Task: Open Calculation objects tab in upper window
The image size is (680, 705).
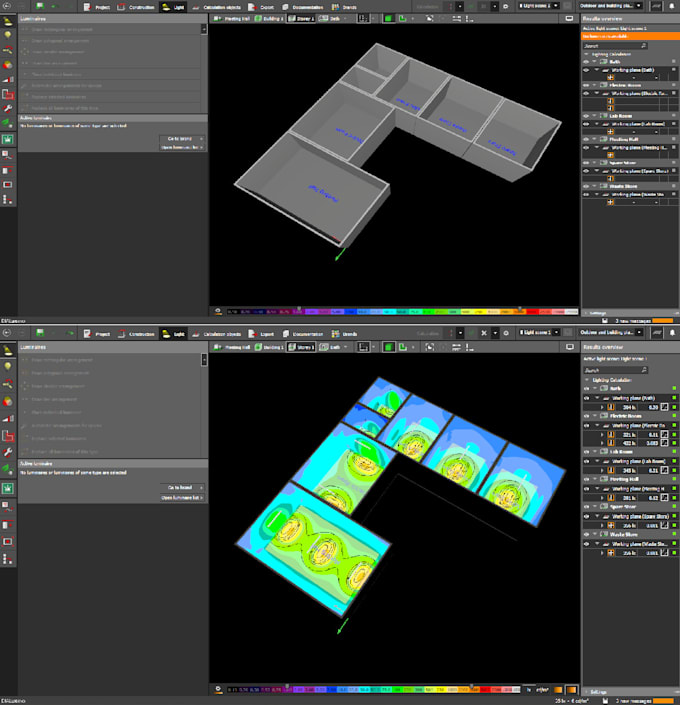Action: coord(217,7)
